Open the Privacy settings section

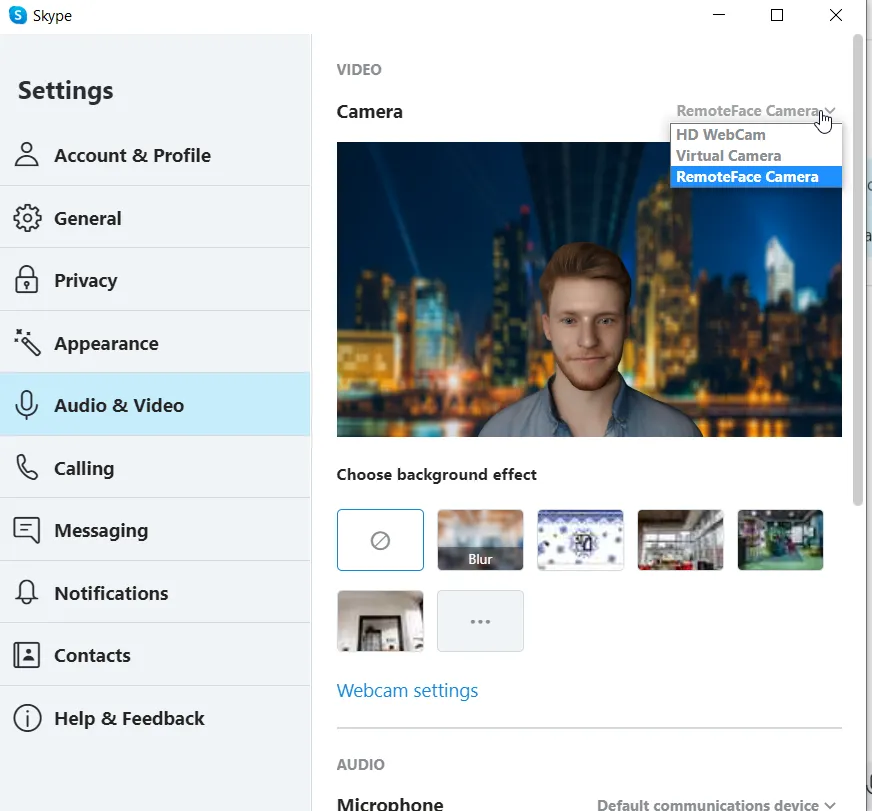tap(155, 280)
